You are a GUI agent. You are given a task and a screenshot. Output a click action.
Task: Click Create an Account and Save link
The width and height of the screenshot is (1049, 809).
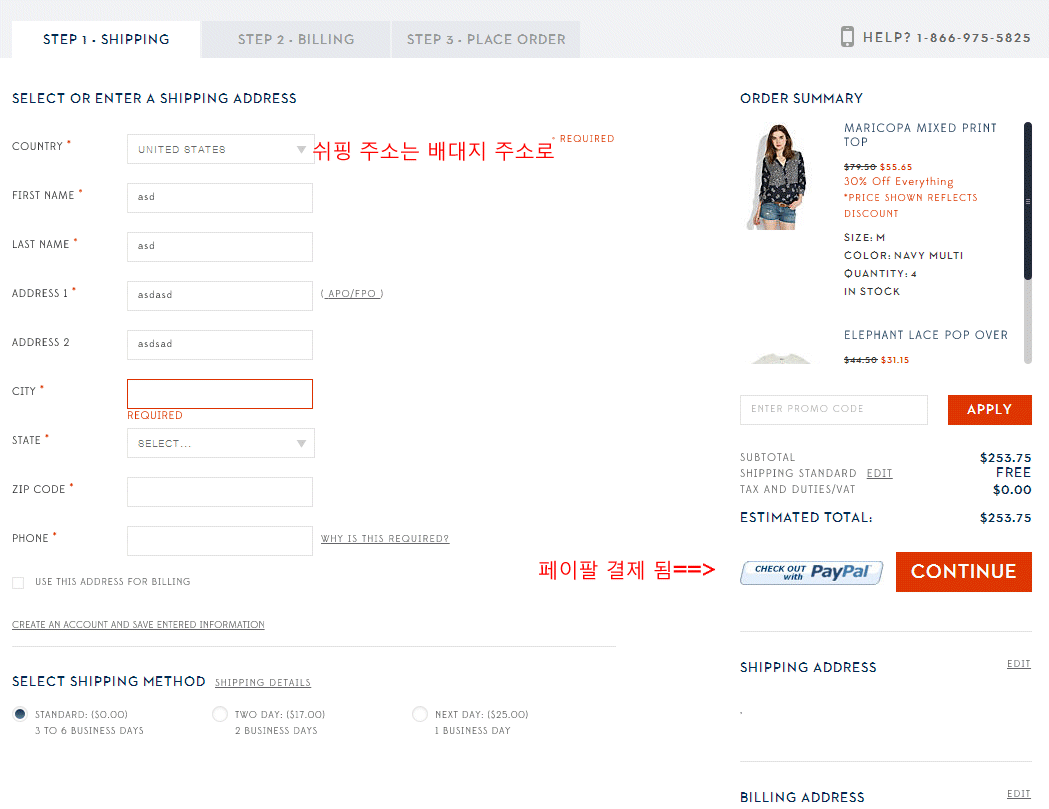[138, 625]
